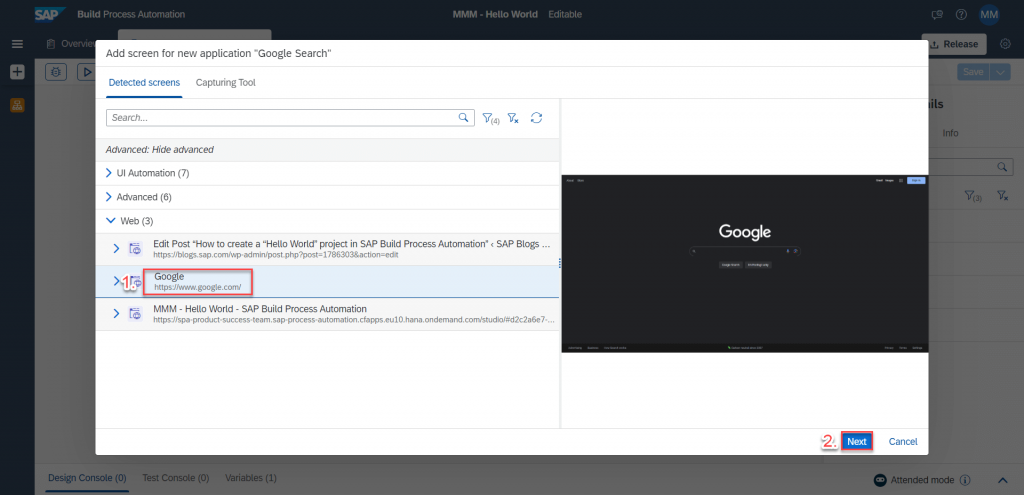The width and height of the screenshot is (1024, 495).
Task: Click Attended mode info icon
Action: tap(965, 480)
